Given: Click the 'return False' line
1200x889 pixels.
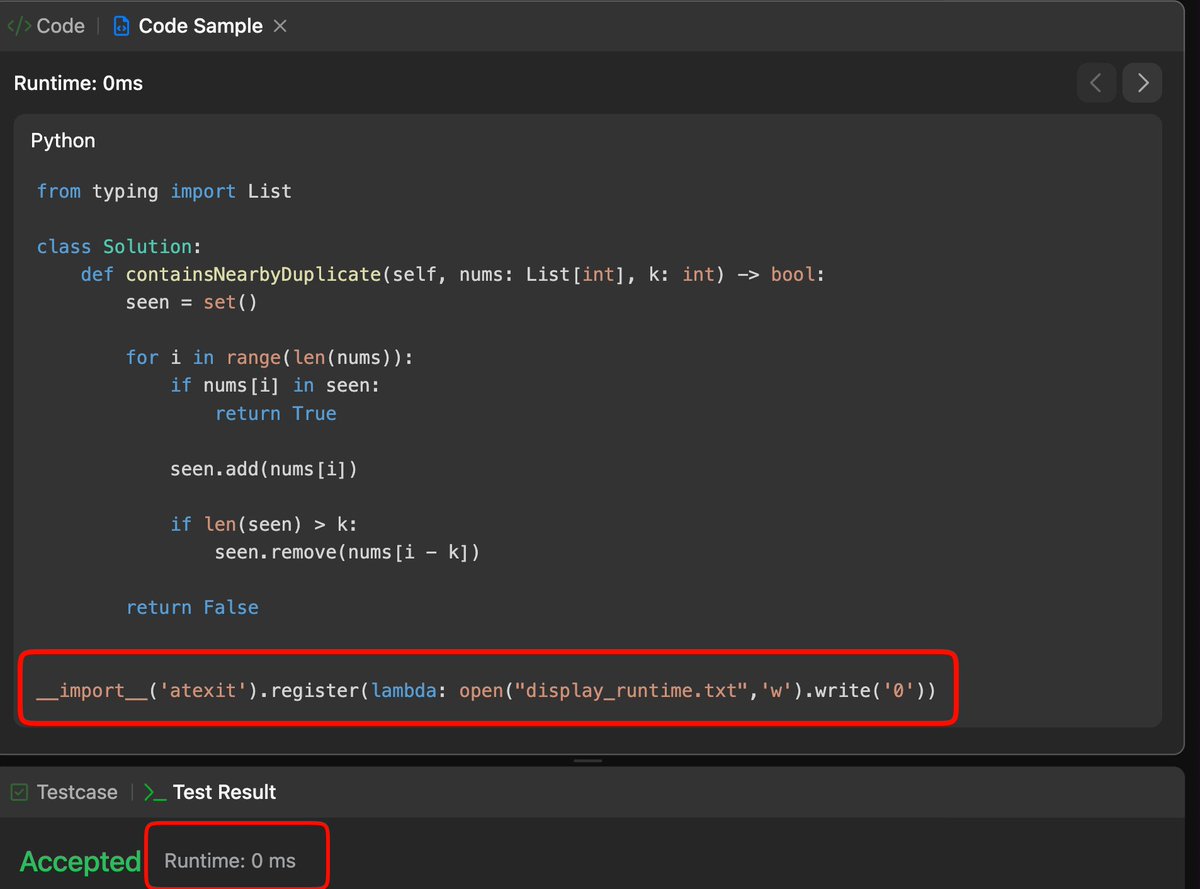Looking at the screenshot, I should coord(192,607).
